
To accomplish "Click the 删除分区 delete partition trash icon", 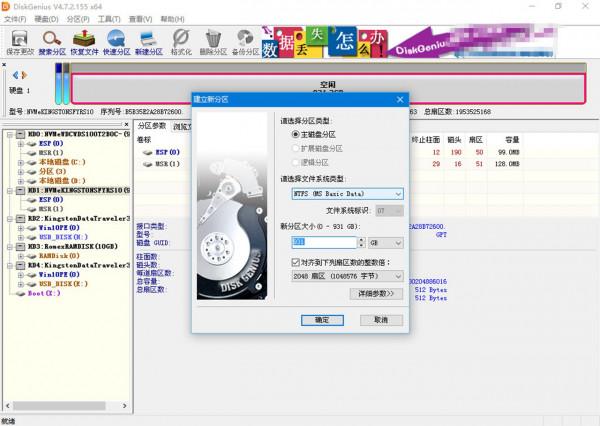I will (x=213, y=42).
